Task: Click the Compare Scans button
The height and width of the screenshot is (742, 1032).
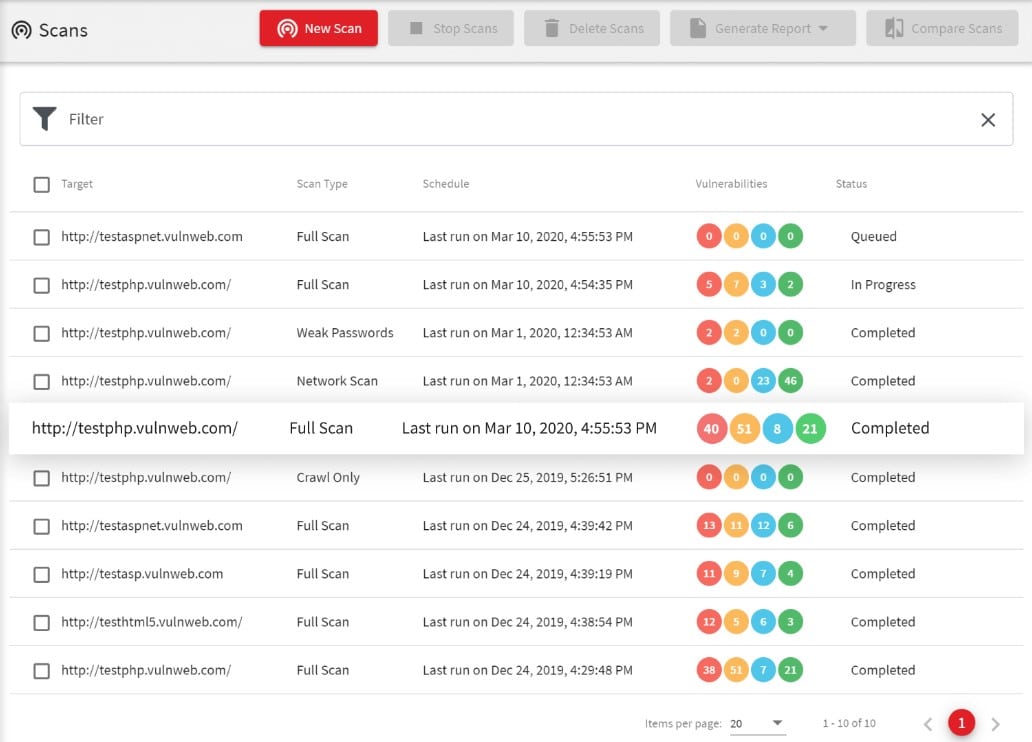Action: (x=942, y=28)
